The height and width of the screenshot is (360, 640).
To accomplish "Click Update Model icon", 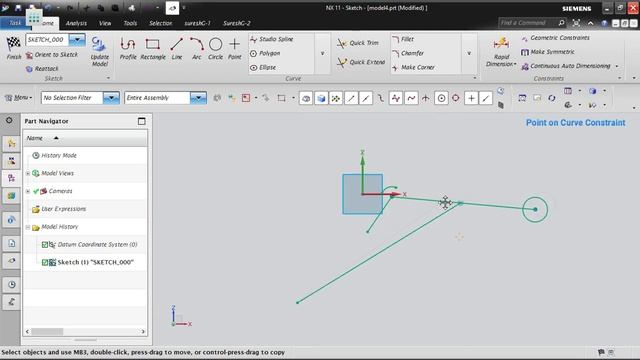I will 99,44.
